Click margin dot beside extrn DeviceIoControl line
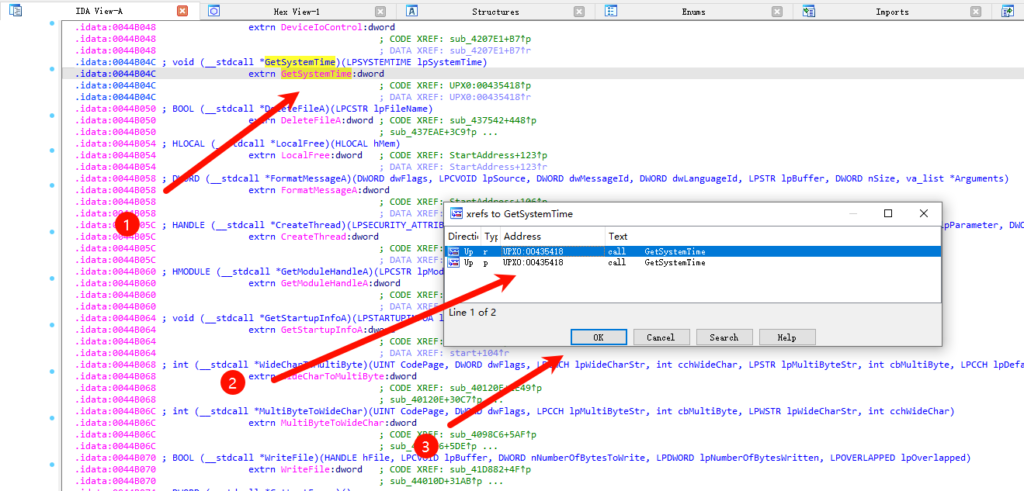 coord(52,24)
